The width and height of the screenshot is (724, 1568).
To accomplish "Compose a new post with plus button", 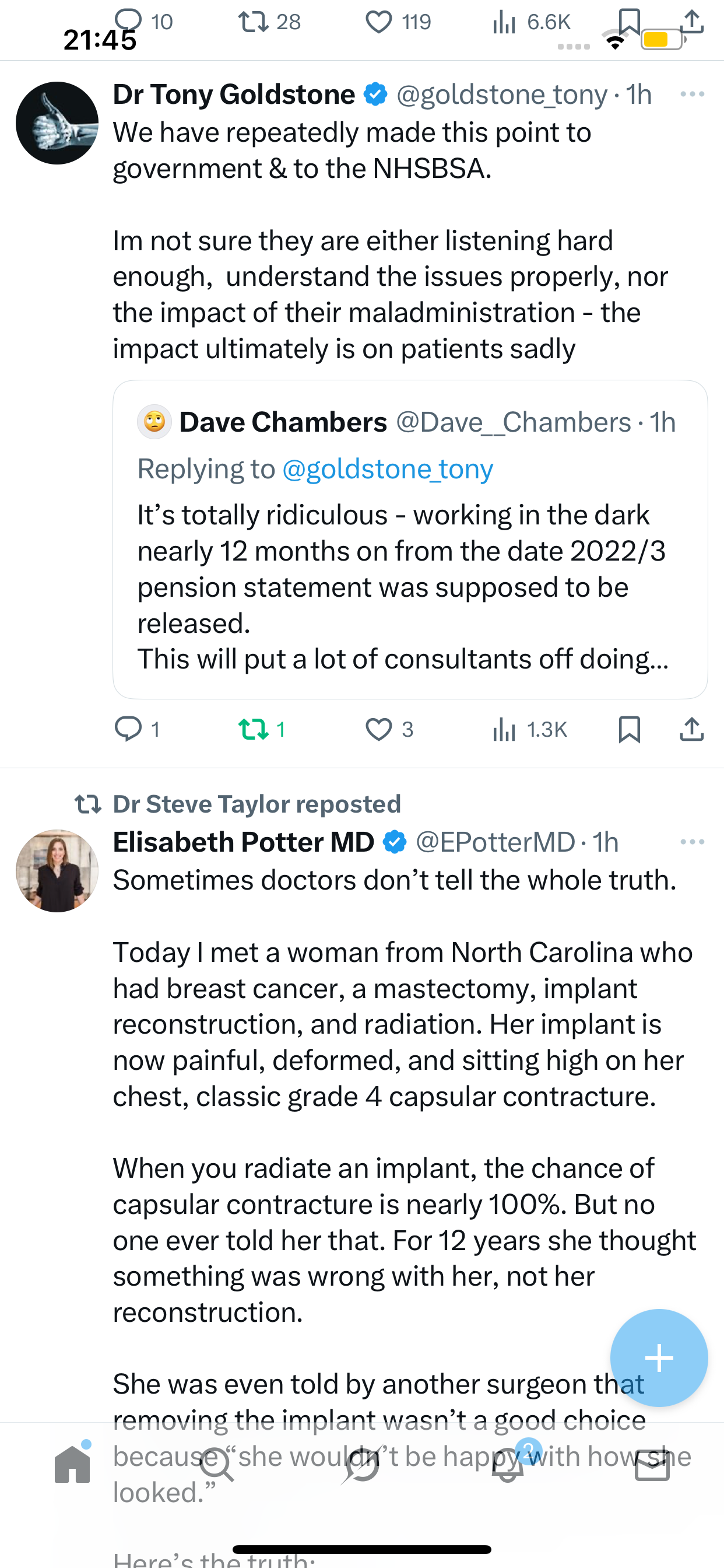I will click(659, 1357).
